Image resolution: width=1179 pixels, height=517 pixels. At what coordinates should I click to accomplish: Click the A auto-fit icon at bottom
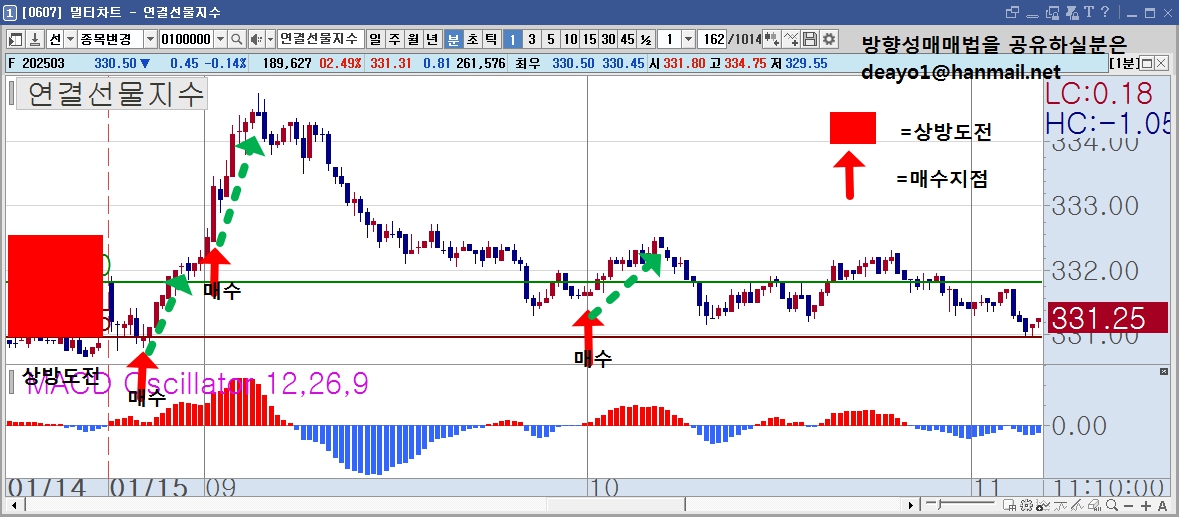click(x=1162, y=506)
